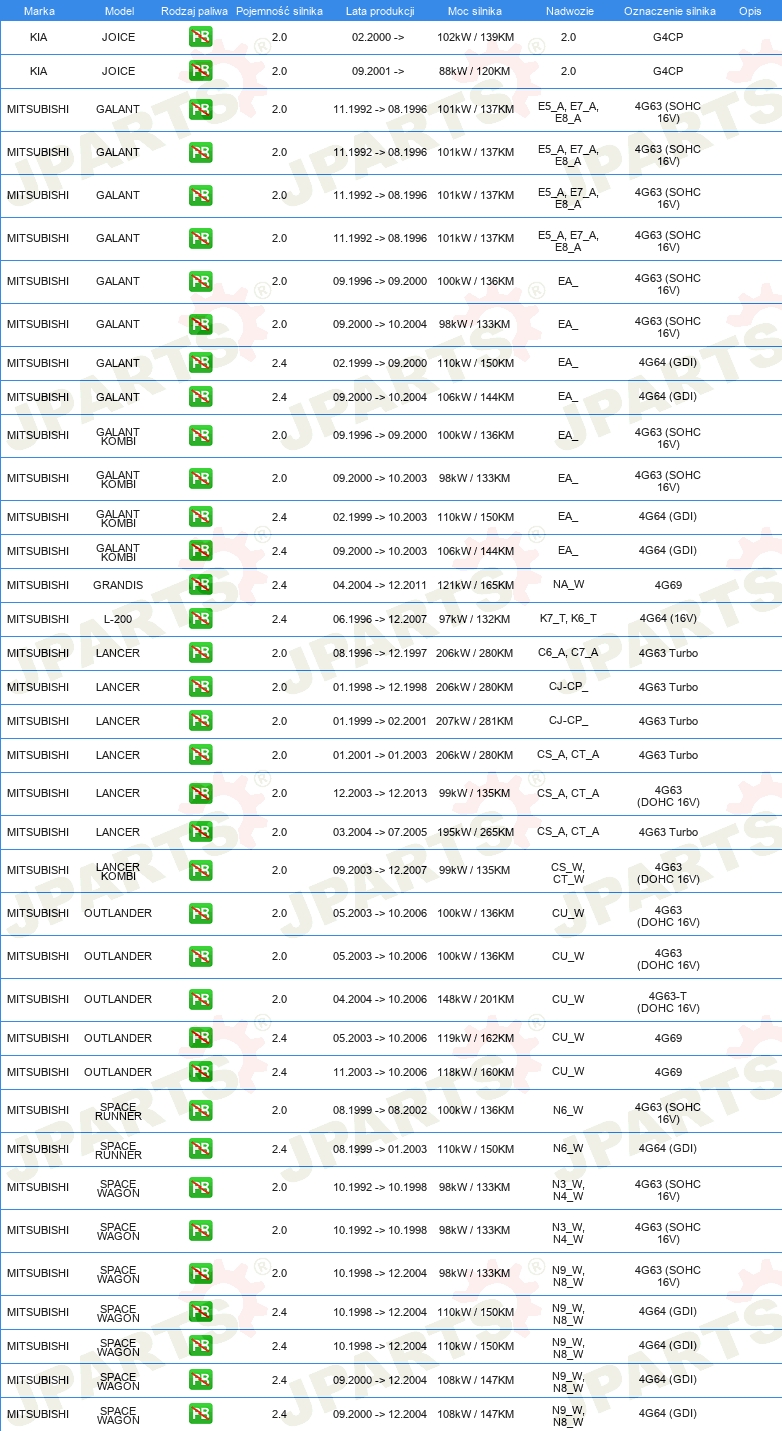Click the fuel icon for GALANT KOMBI 2.4 150KM
782x1431 pixels.
pos(200,517)
